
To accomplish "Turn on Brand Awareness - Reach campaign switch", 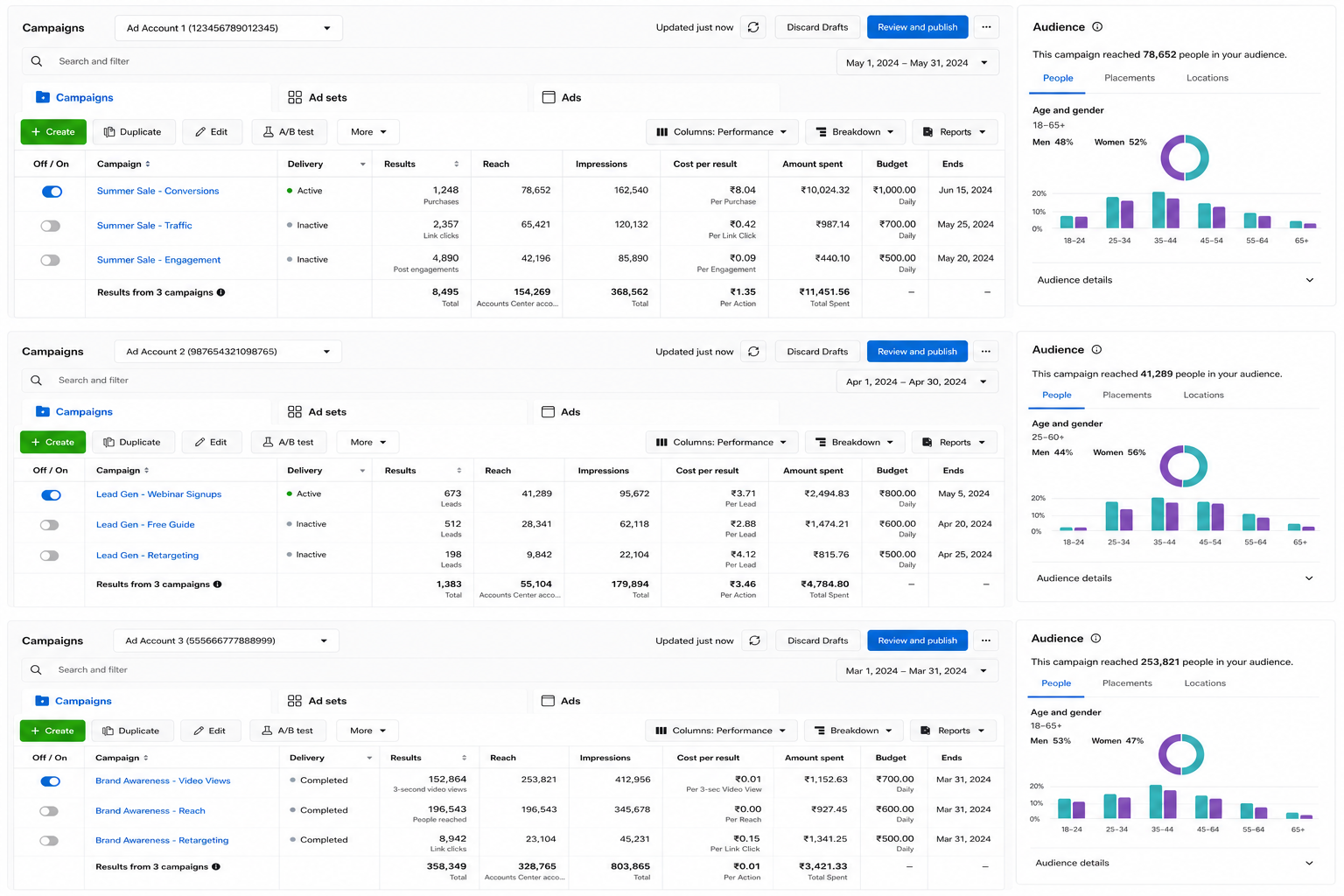I will [49, 811].
